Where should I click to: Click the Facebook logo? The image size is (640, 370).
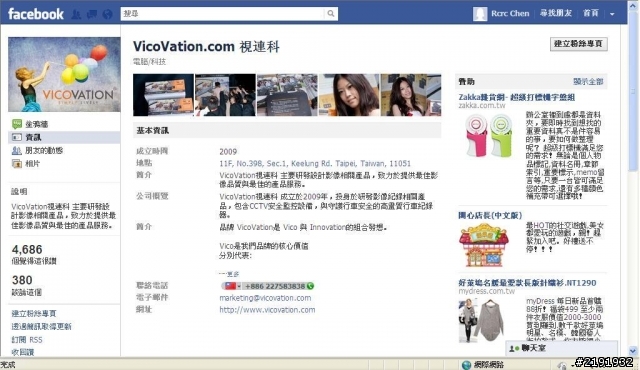tap(36, 14)
